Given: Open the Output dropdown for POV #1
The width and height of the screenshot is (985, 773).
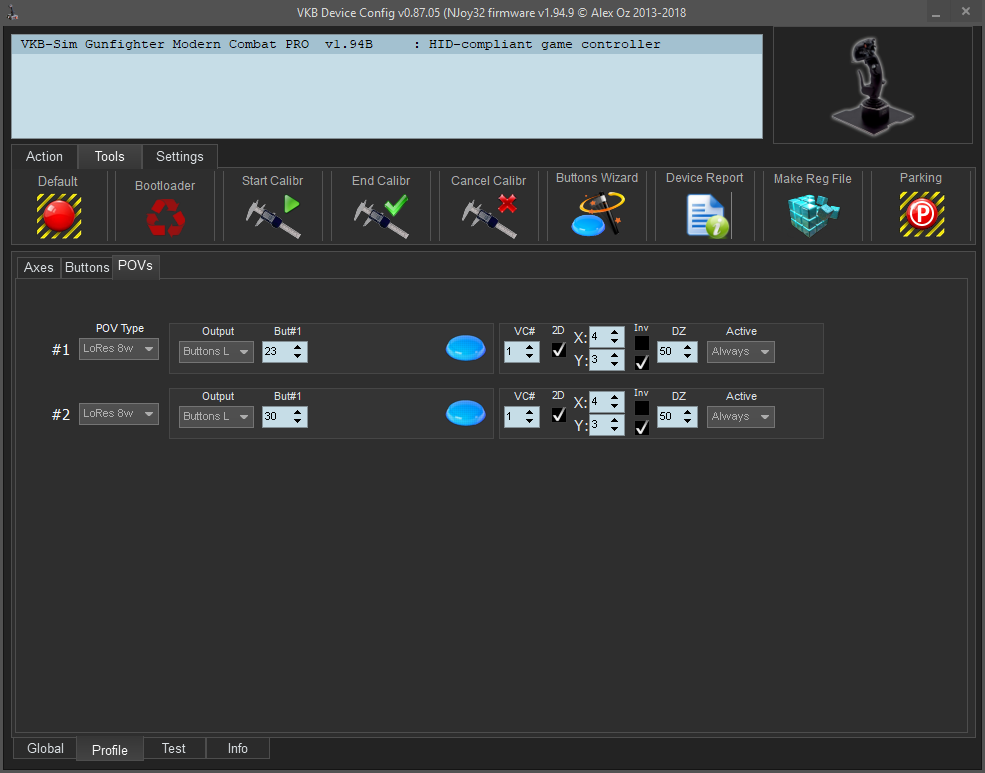Looking at the screenshot, I should (x=216, y=352).
